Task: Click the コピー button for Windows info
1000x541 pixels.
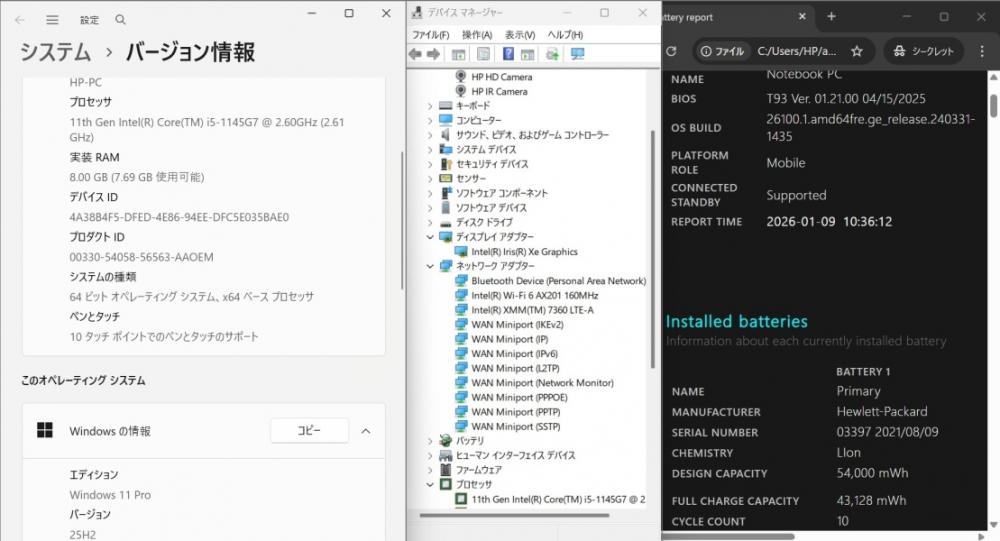Action: pyautogui.click(x=309, y=431)
